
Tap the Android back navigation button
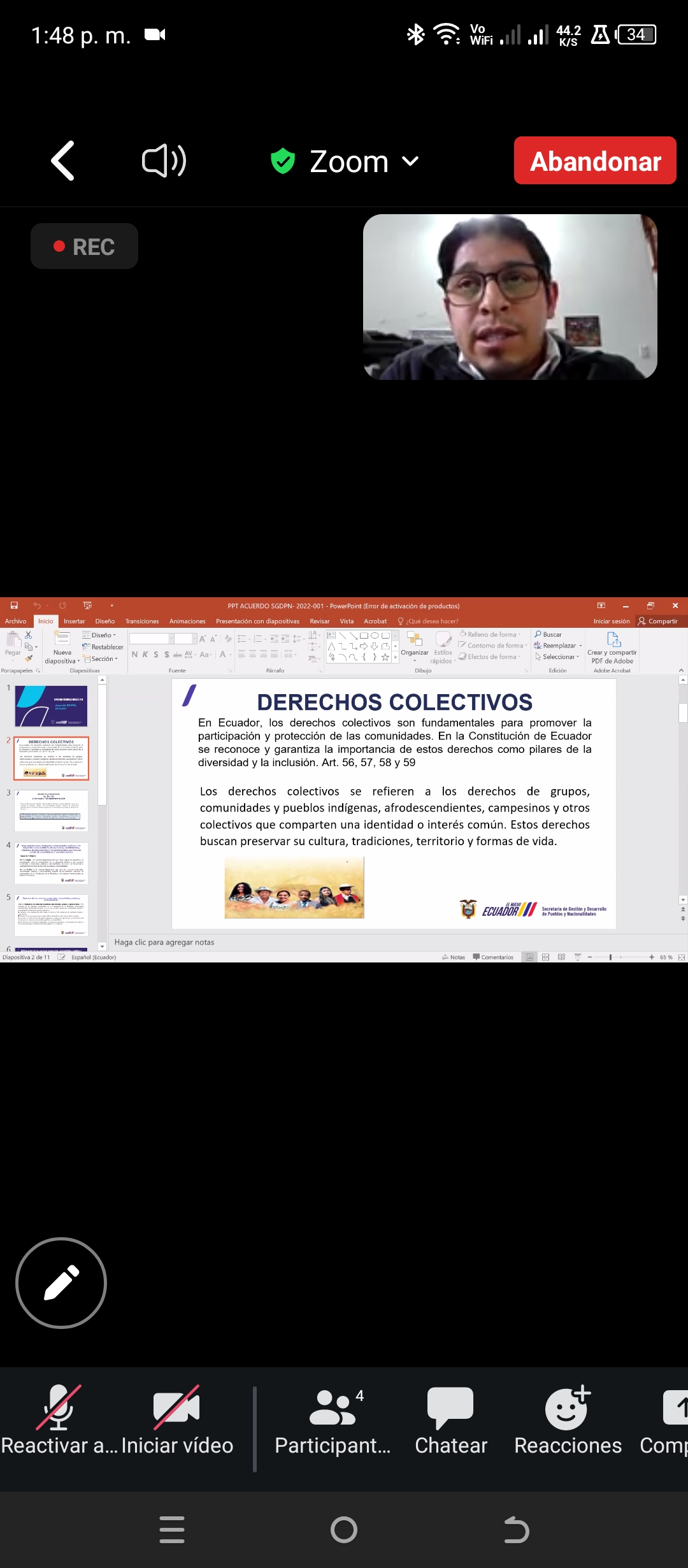click(516, 1529)
